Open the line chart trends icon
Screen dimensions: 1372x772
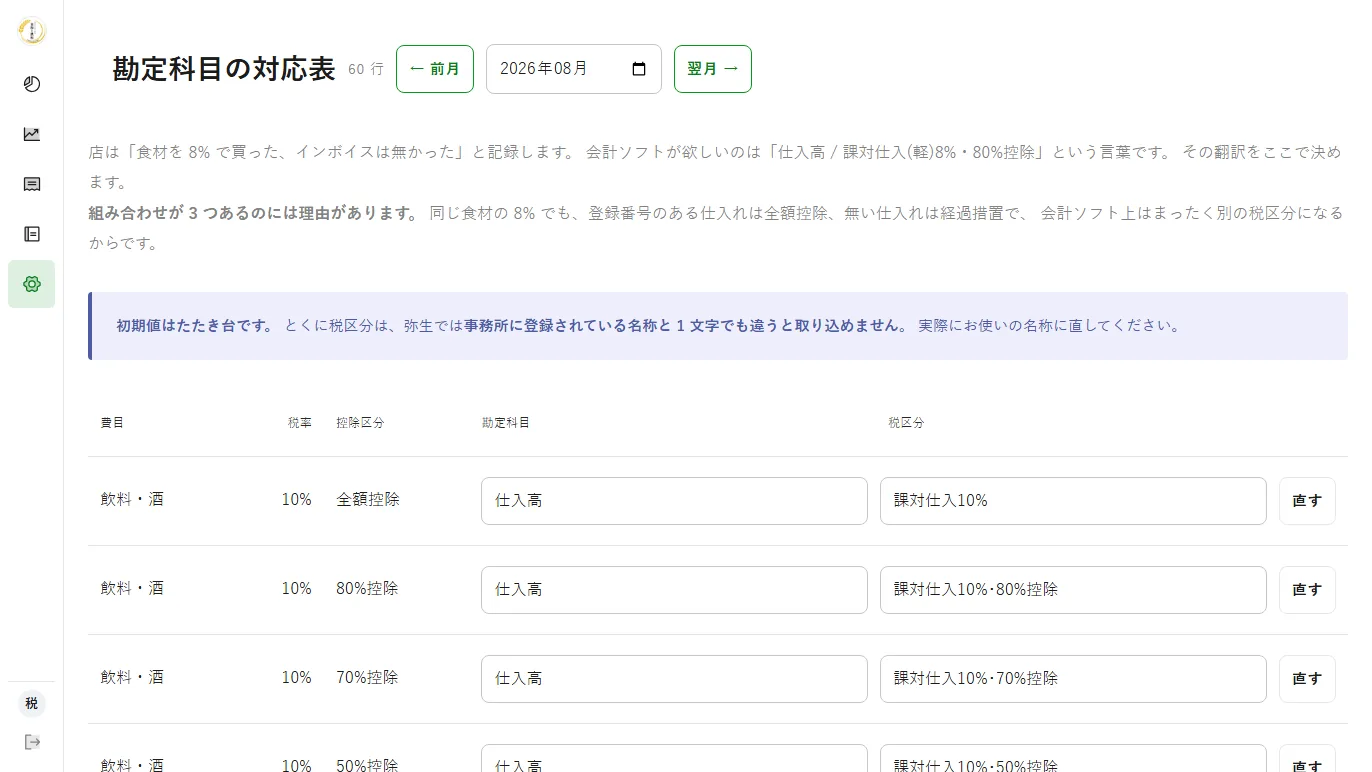[32, 134]
